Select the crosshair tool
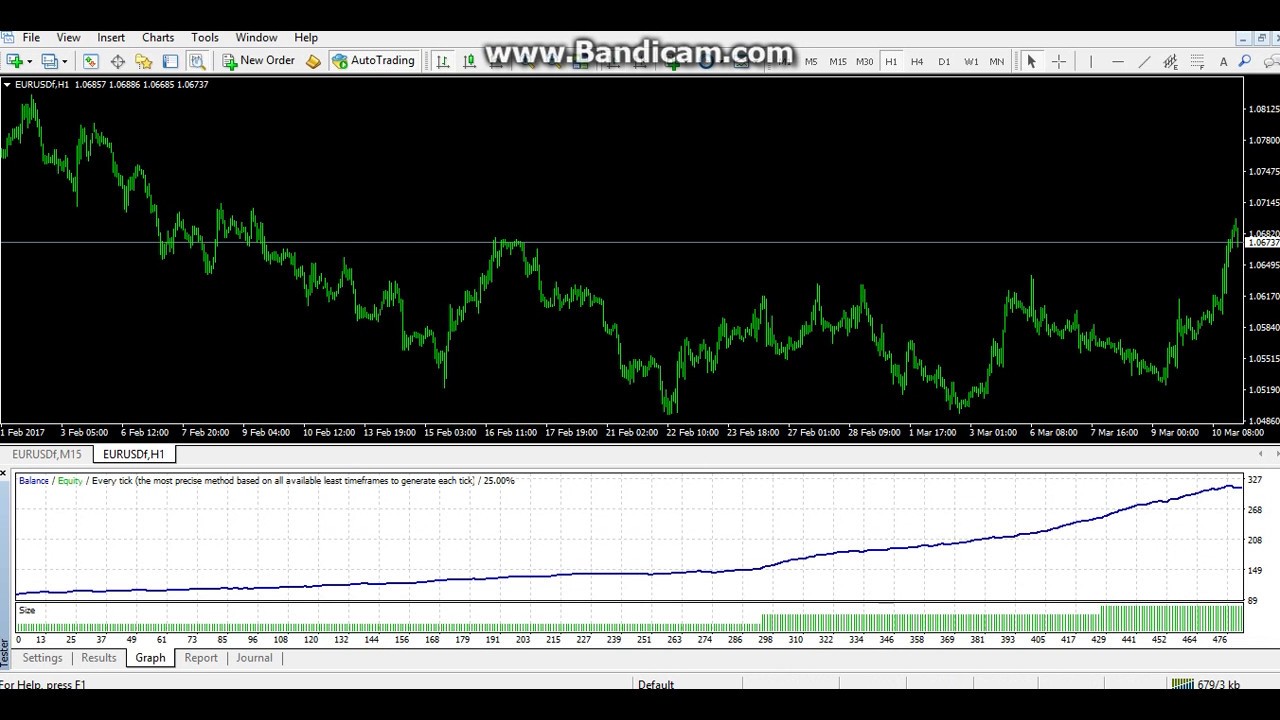Image resolution: width=1280 pixels, height=720 pixels. pos(1059,61)
